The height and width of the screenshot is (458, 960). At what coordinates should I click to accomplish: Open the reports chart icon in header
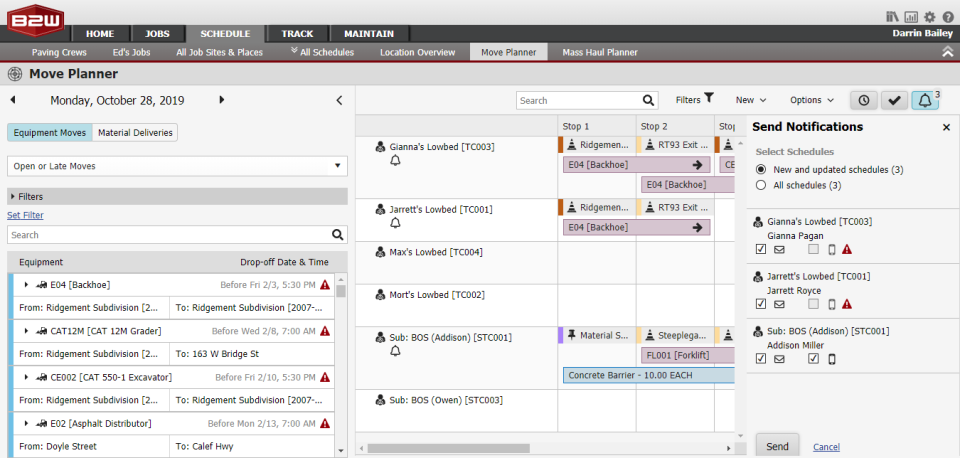pos(911,17)
